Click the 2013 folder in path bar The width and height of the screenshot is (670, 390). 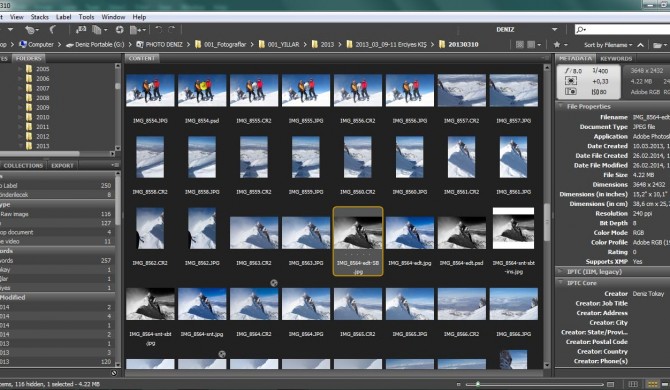[x=323, y=44]
